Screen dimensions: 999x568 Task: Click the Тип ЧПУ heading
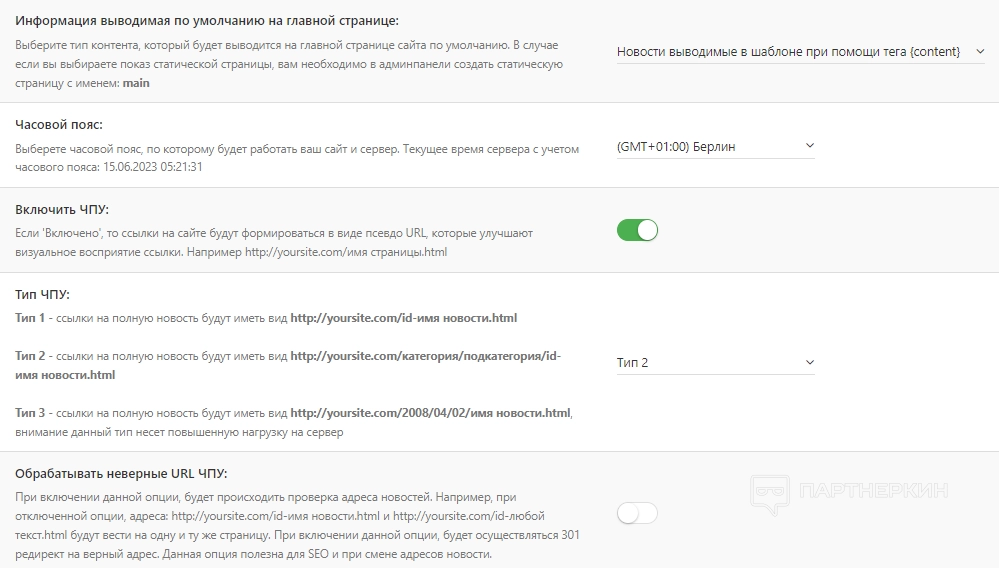[x=43, y=294]
